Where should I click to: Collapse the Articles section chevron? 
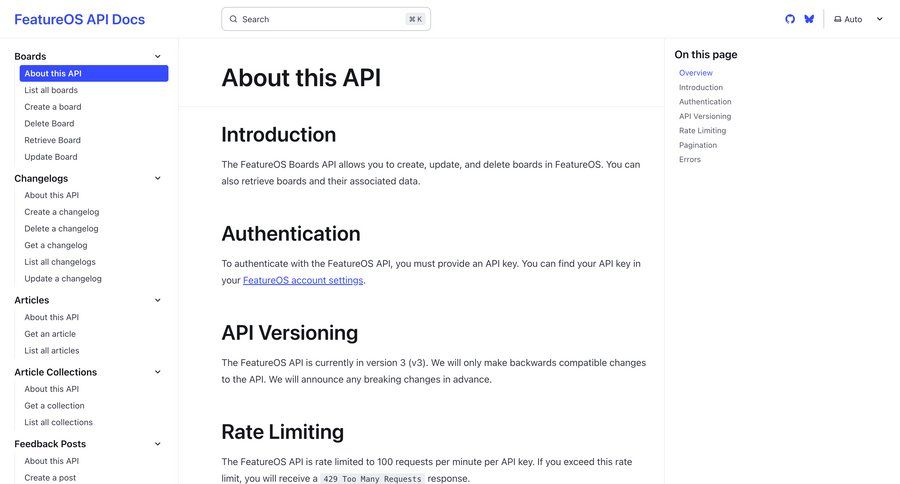(158, 300)
